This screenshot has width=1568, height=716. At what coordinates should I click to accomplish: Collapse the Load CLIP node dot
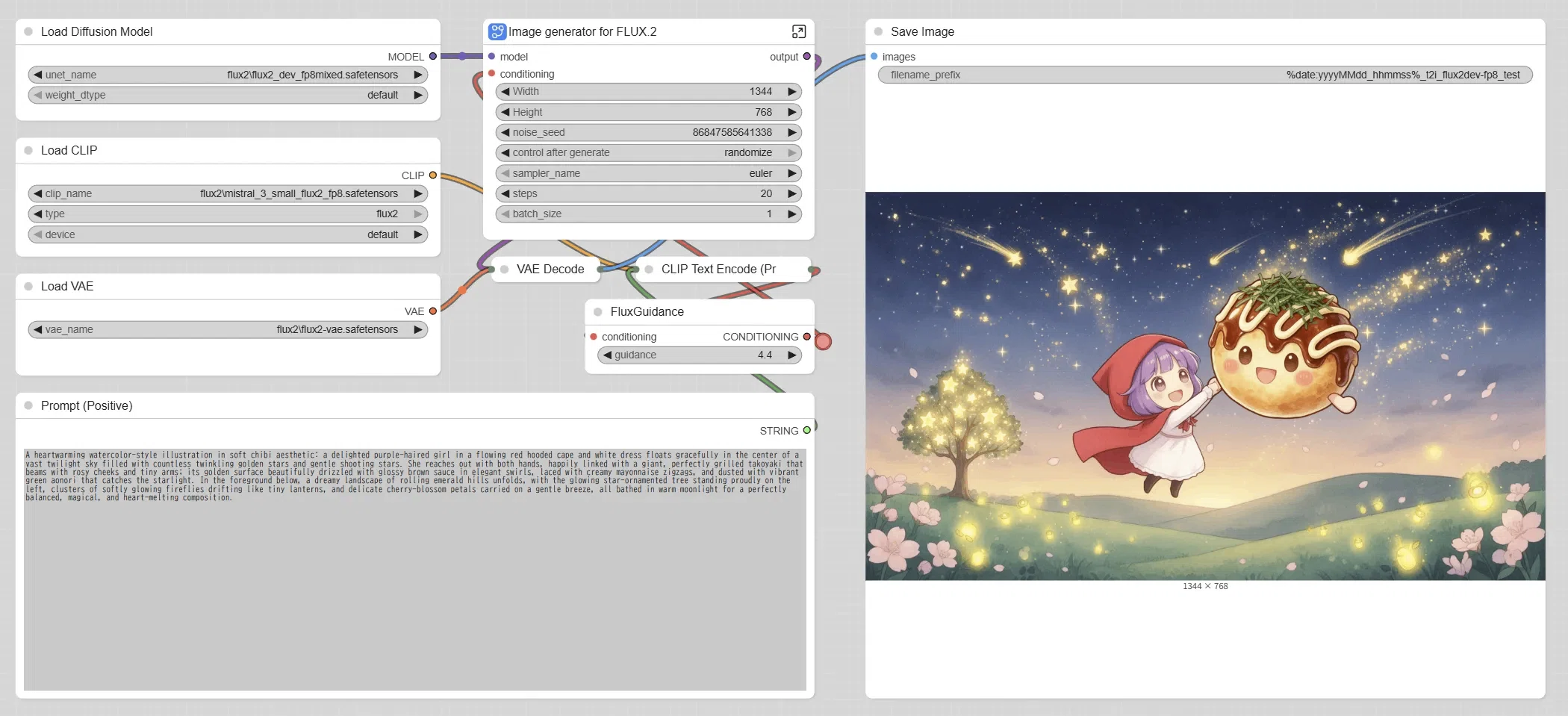(28, 150)
